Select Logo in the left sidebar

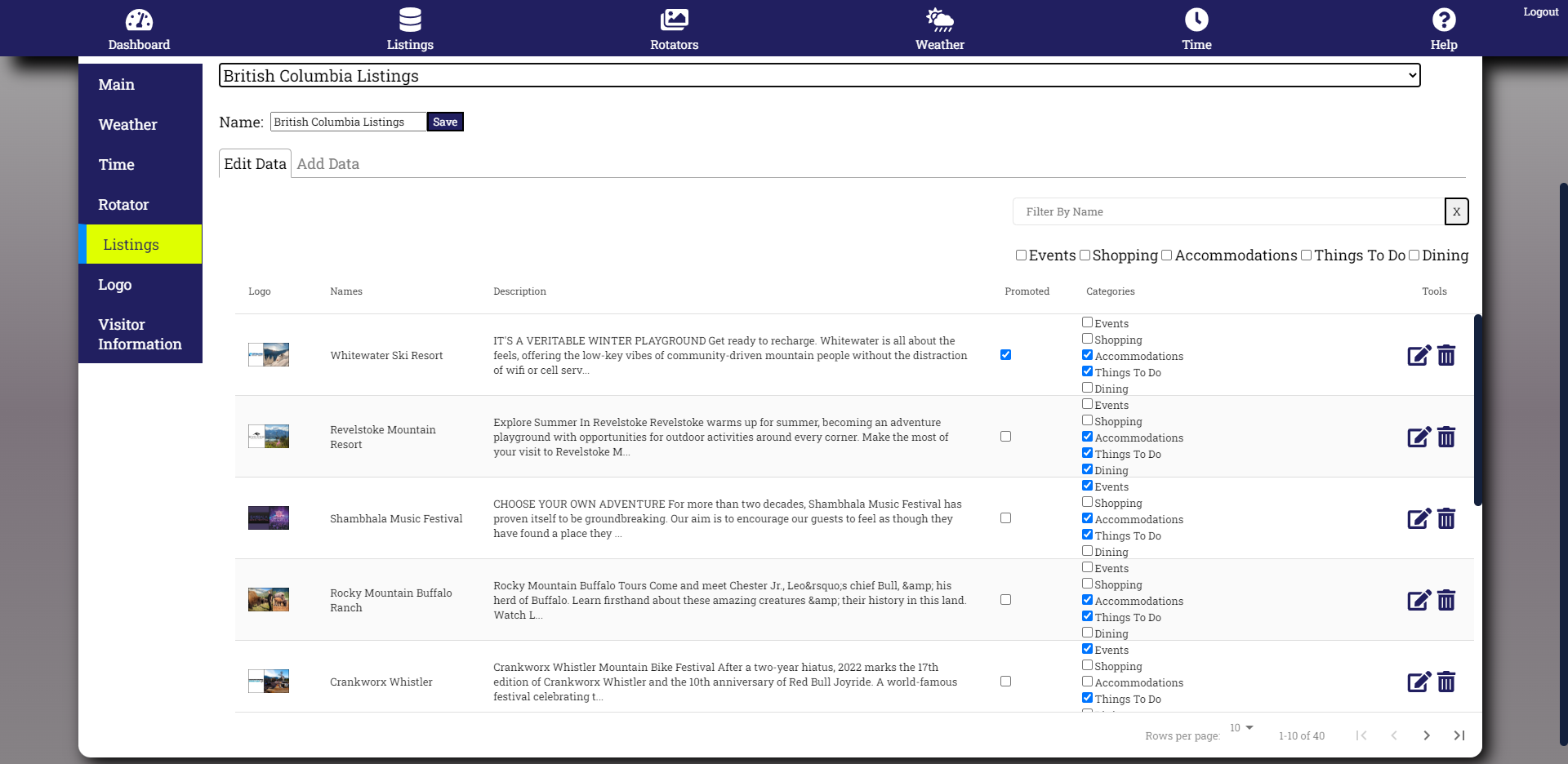coord(114,284)
